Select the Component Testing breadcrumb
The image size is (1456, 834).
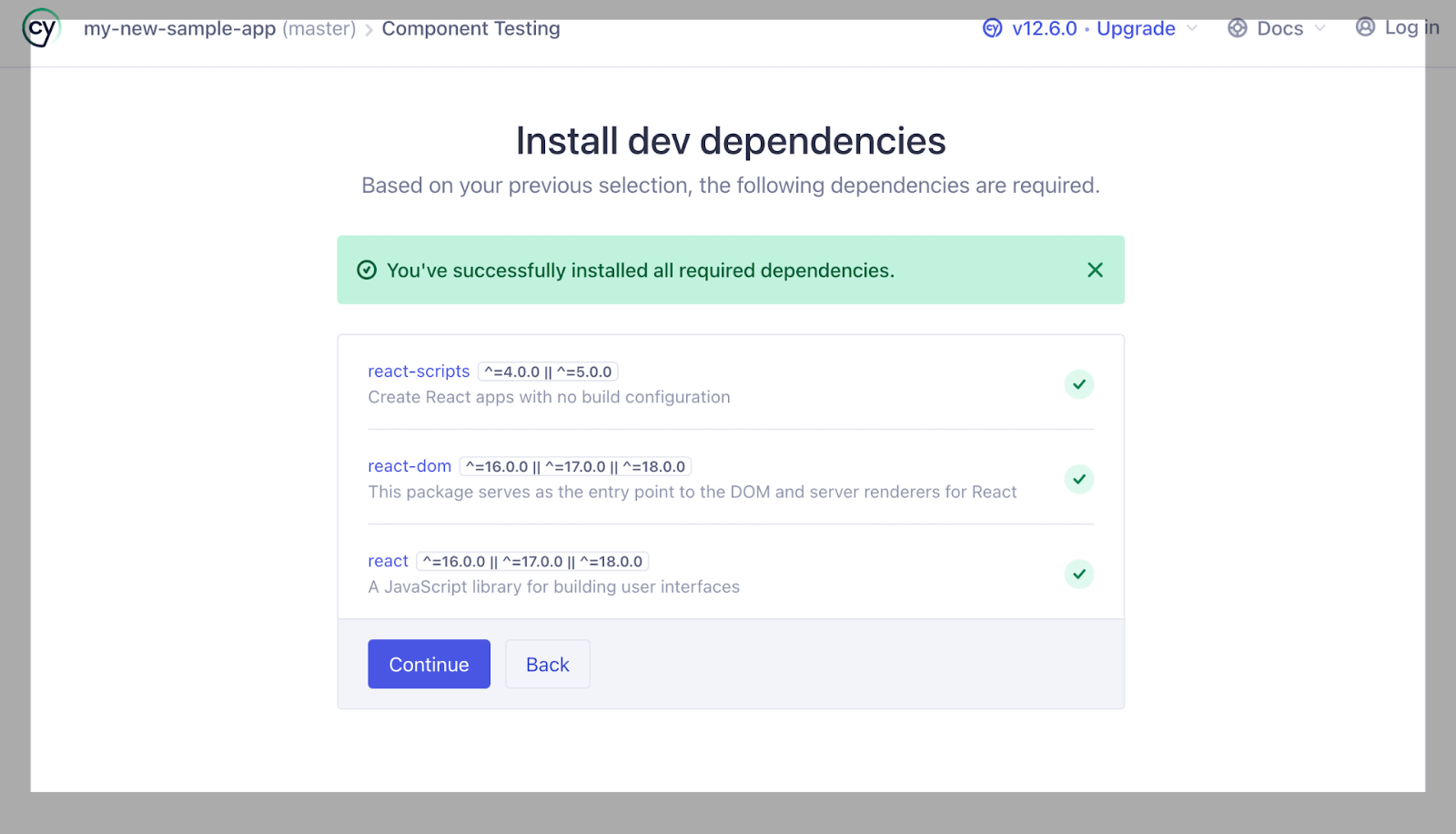(x=470, y=28)
